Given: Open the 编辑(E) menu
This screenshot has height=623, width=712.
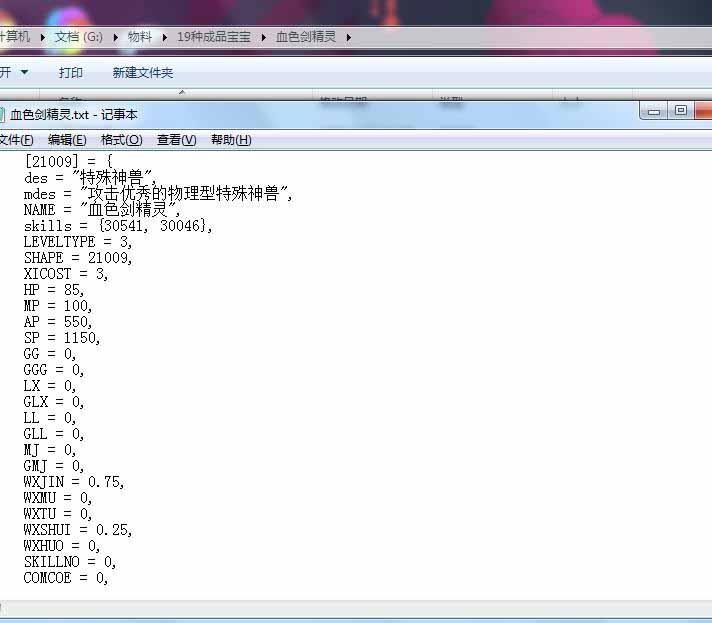Looking at the screenshot, I should click(67, 140).
